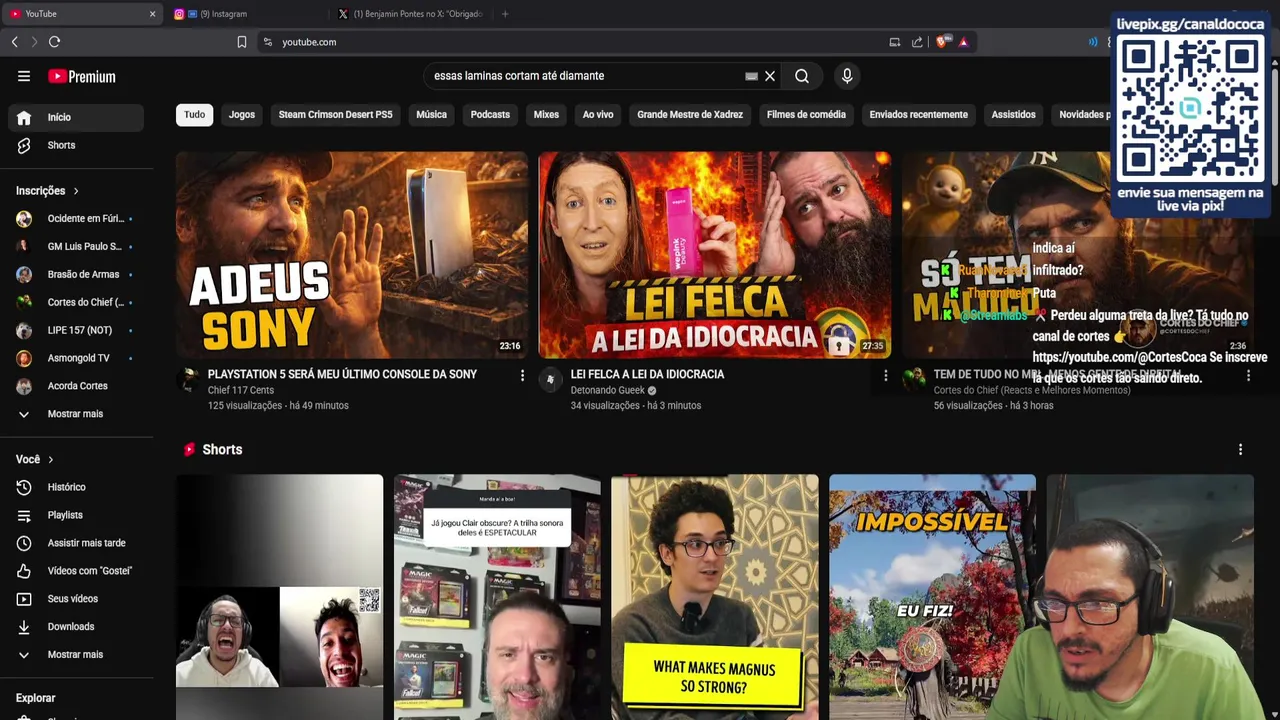The height and width of the screenshot is (720, 1280).
Task: Click the LEI FELCA video thumbnail
Action: click(714, 255)
